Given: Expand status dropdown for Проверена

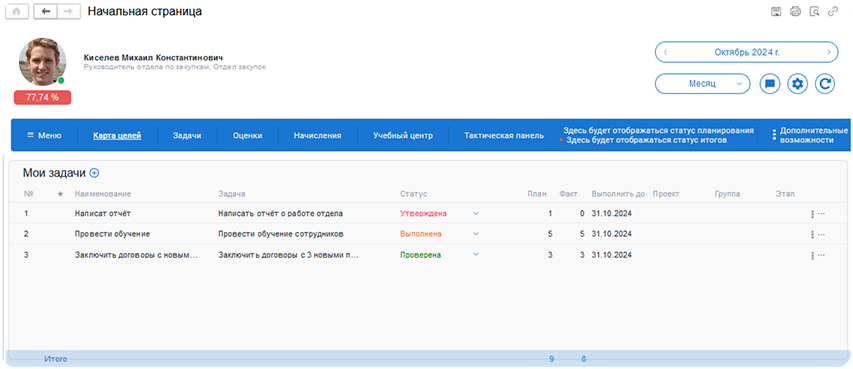Looking at the screenshot, I should 476,254.
